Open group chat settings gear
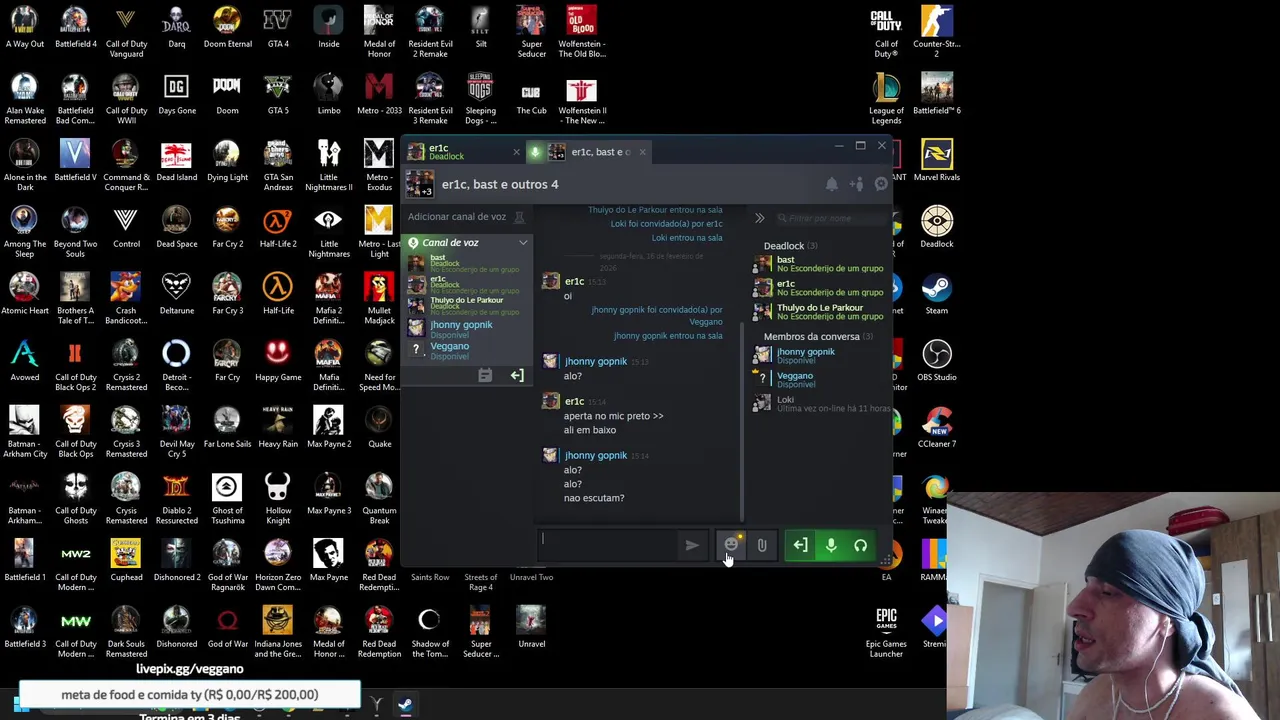This screenshot has height=720, width=1280. point(881,184)
